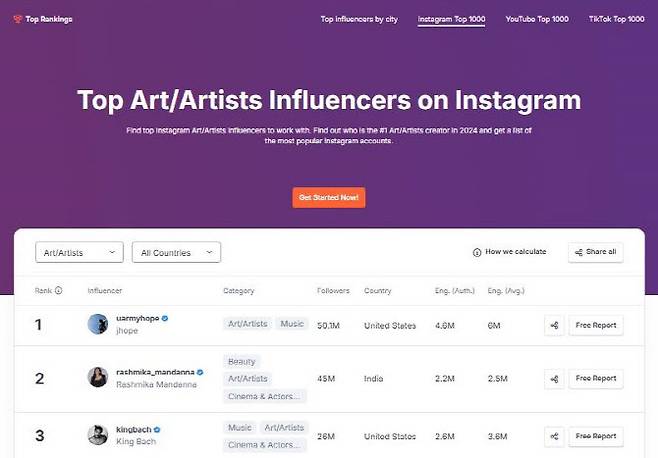
Task: Click verified badge next to uarmyhope
Action: (165, 318)
